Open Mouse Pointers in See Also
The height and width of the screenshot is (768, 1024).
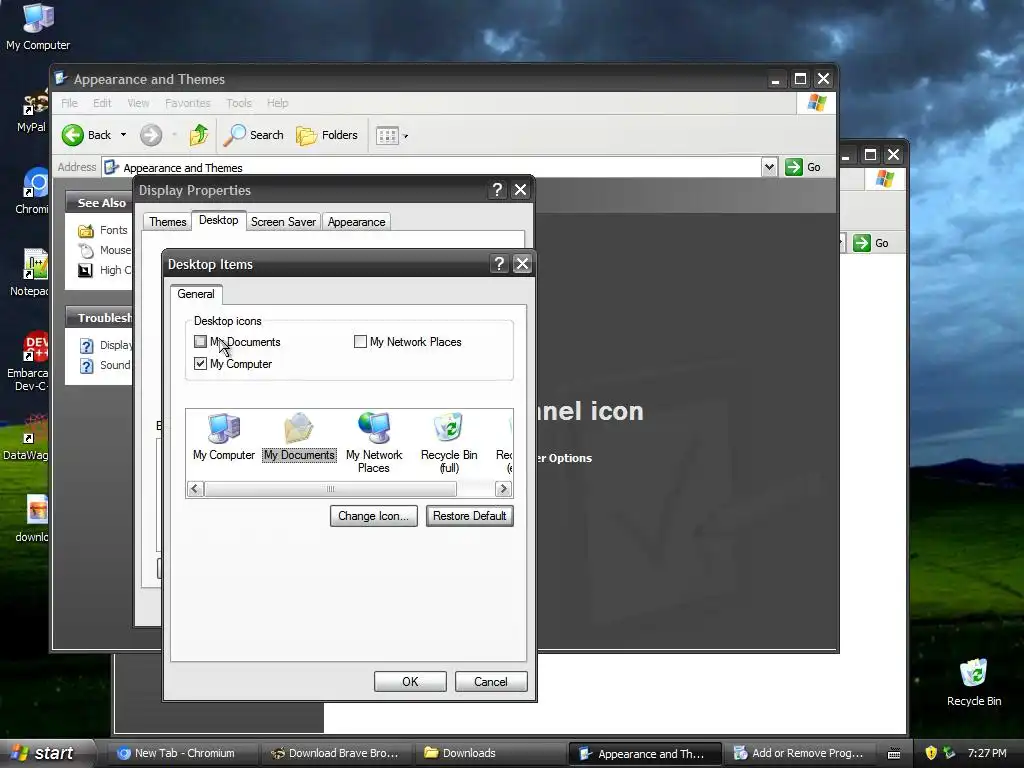(104, 251)
